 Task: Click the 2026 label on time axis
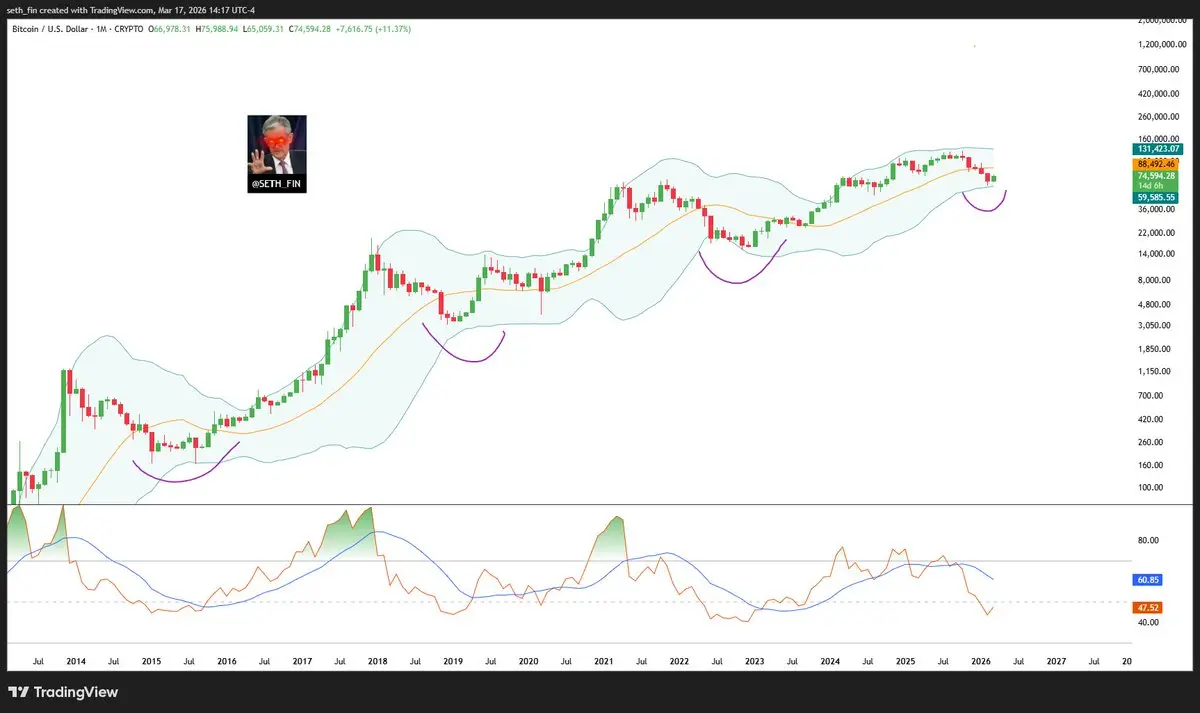coord(981,661)
